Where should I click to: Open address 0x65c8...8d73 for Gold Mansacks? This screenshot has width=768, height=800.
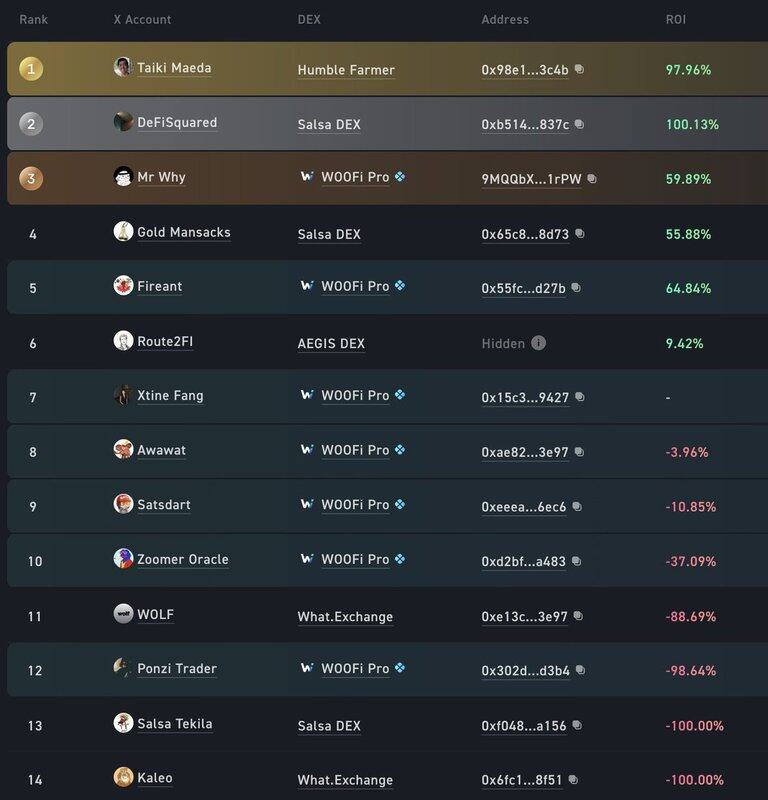coord(525,234)
